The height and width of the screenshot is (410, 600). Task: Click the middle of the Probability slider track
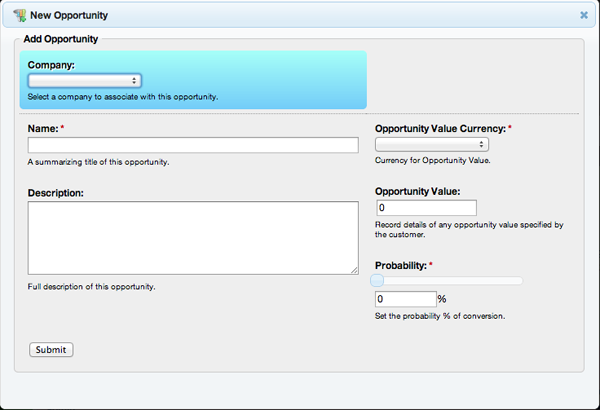[448, 281]
